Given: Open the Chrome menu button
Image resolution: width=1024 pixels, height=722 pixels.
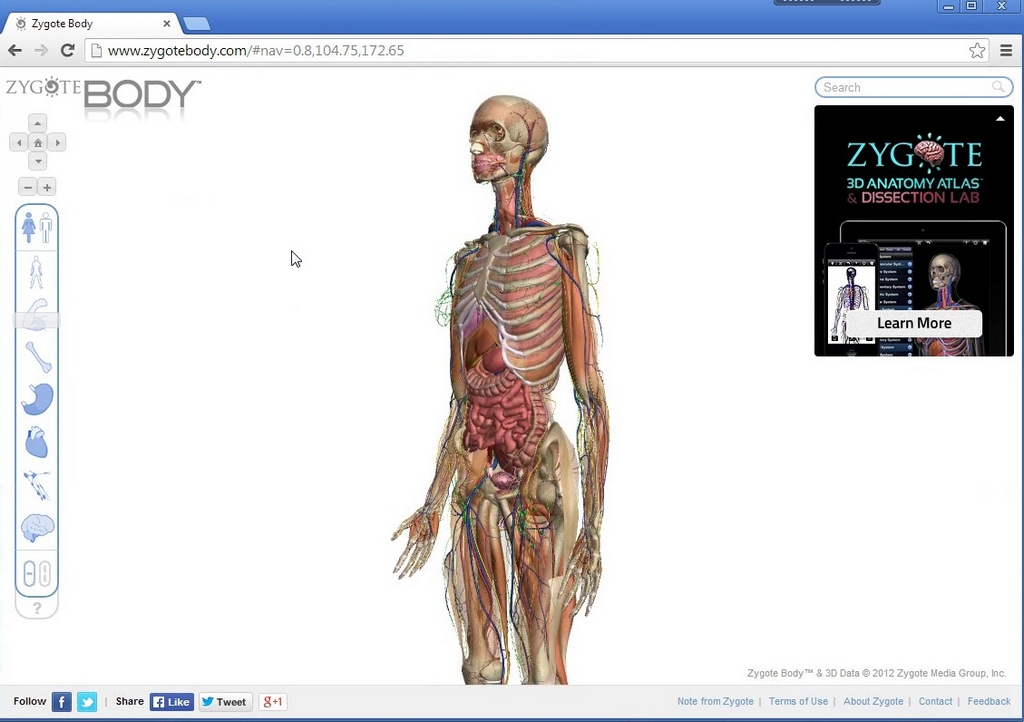Looking at the screenshot, I should (x=1006, y=50).
